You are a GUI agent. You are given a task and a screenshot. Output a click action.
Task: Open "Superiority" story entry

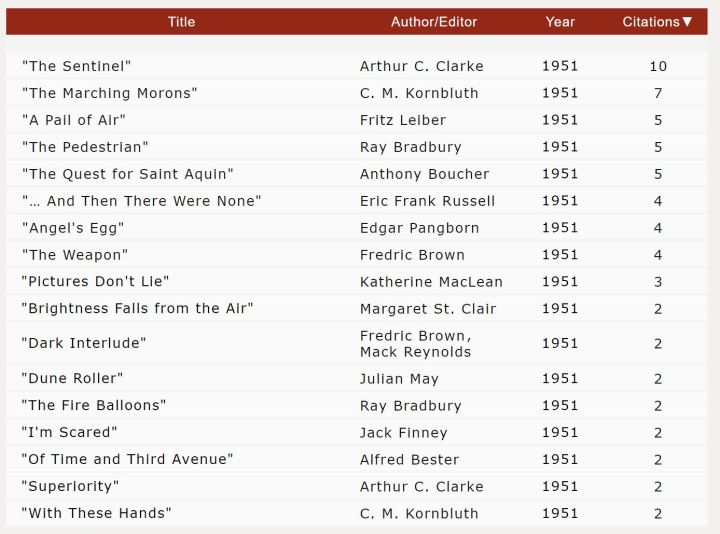pos(70,487)
